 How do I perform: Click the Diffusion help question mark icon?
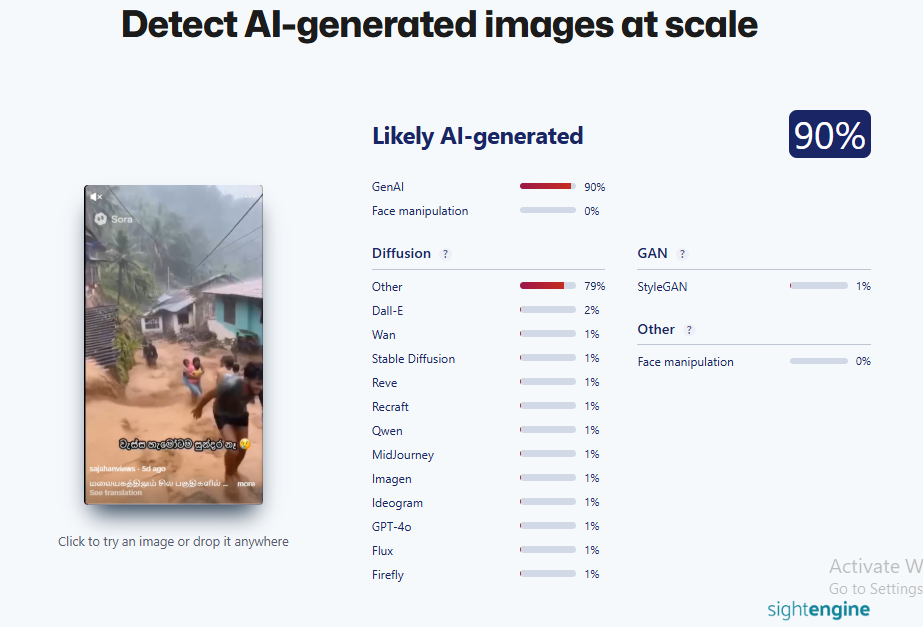tap(445, 254)
